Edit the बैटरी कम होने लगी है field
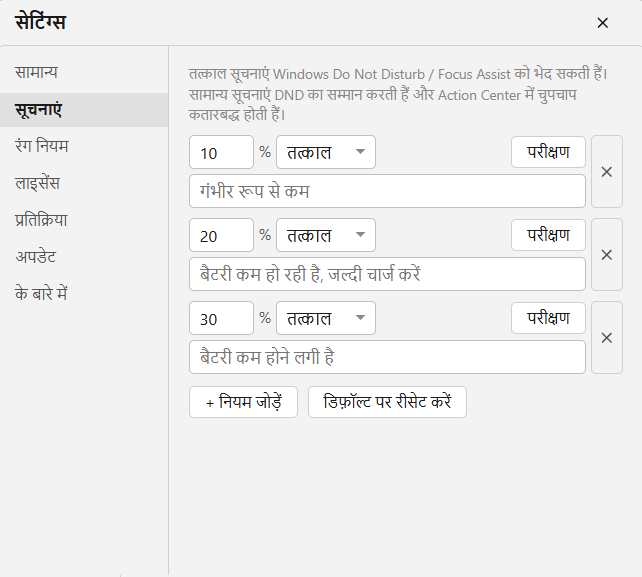 (x=387, y=357)
